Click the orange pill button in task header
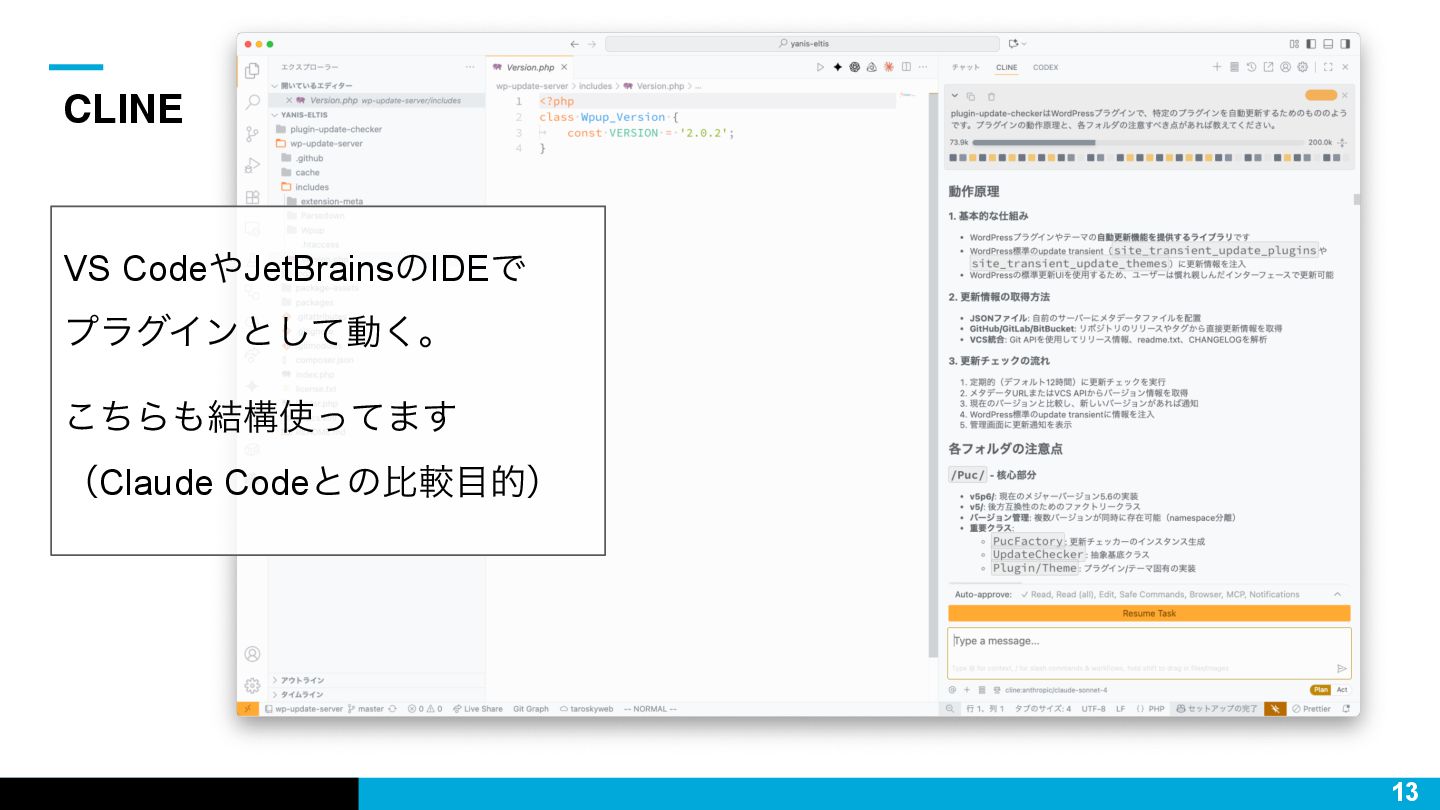The width and height of the screenshot is (1440, 810). click(1321, 95)
